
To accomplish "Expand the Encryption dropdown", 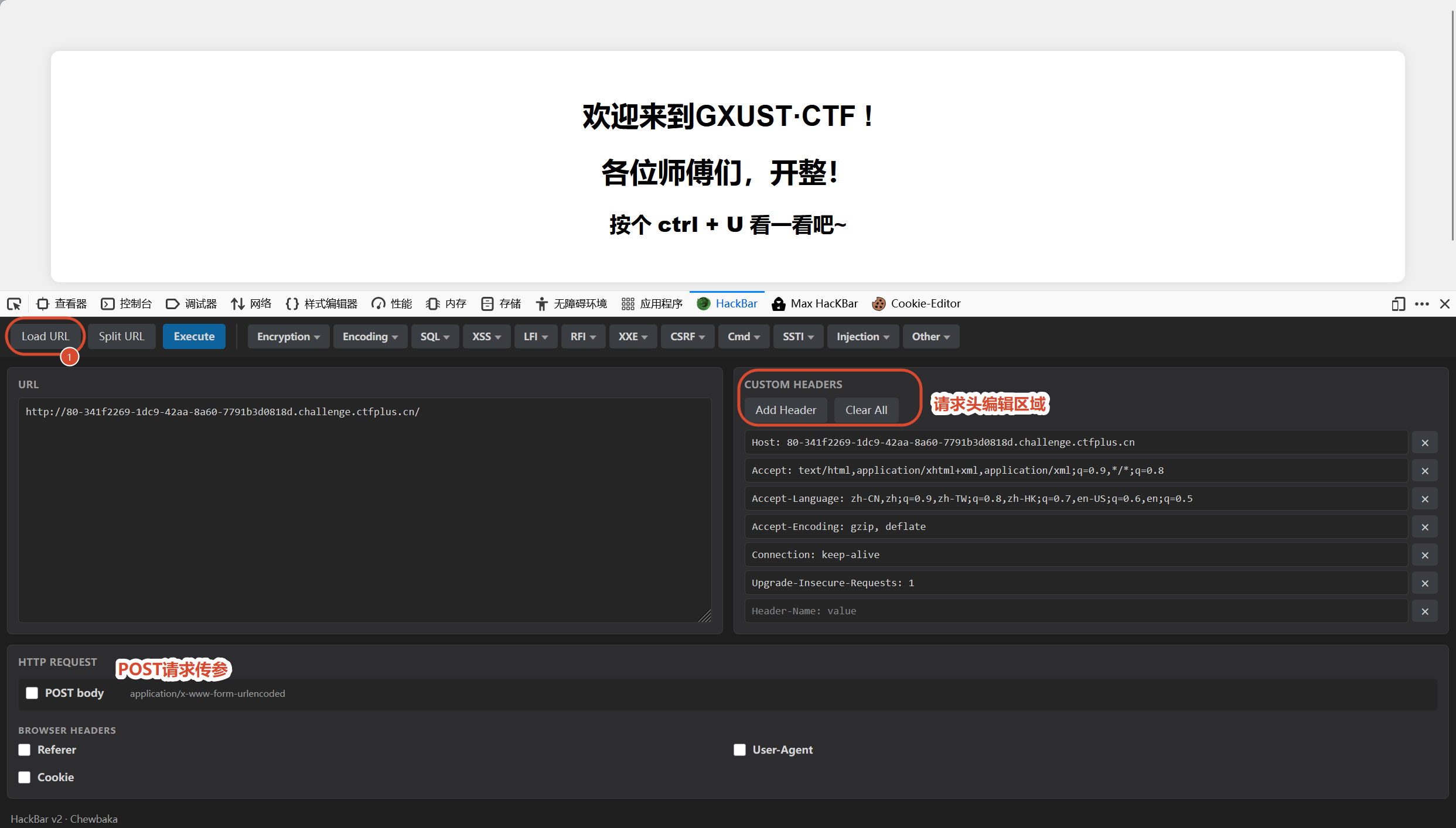I will [288, 337].
